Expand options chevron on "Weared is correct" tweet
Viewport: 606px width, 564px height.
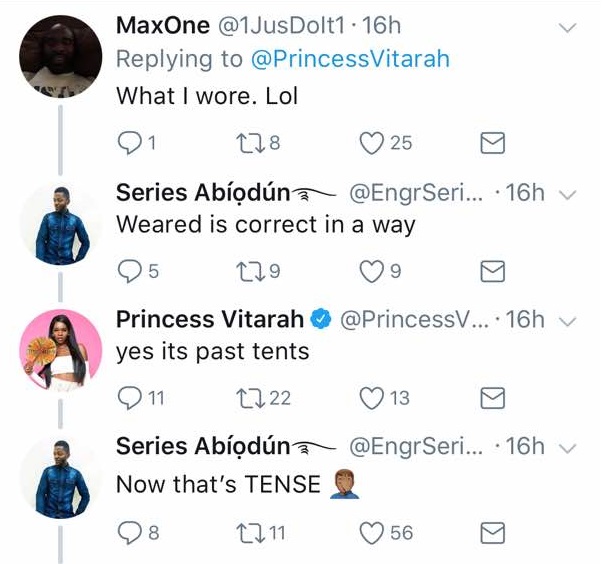coord(567,193)
